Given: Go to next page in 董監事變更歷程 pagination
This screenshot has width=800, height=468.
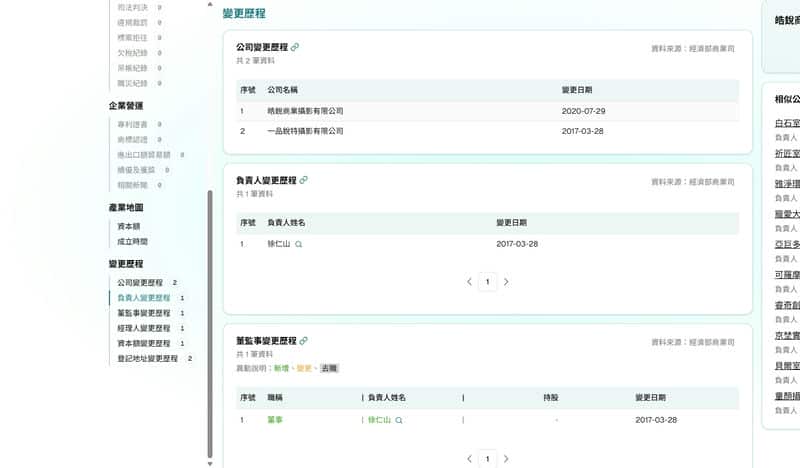Looking at the screenshot, I should pos(506,458).
